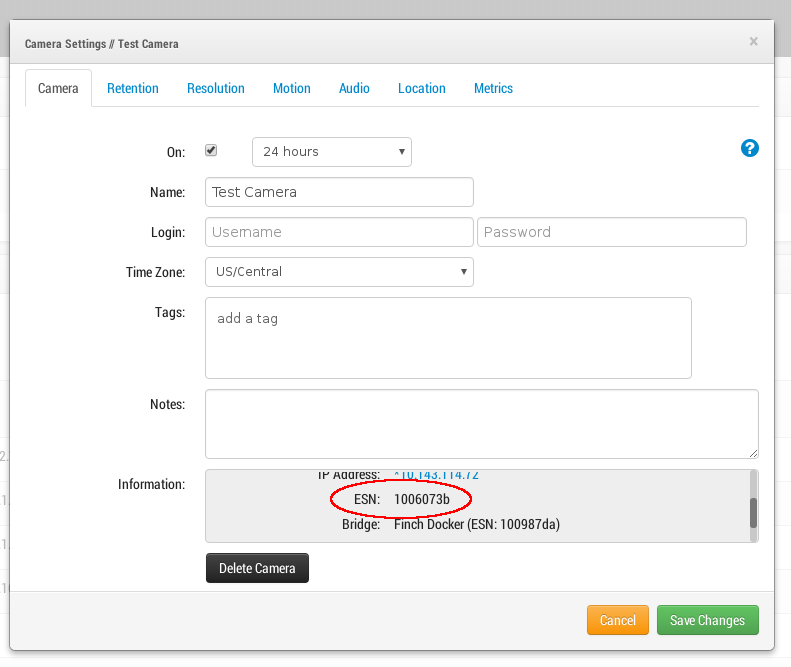Click the camera IP Address link
The width and height of the screenshot is (791, 667).
(436, 475)
